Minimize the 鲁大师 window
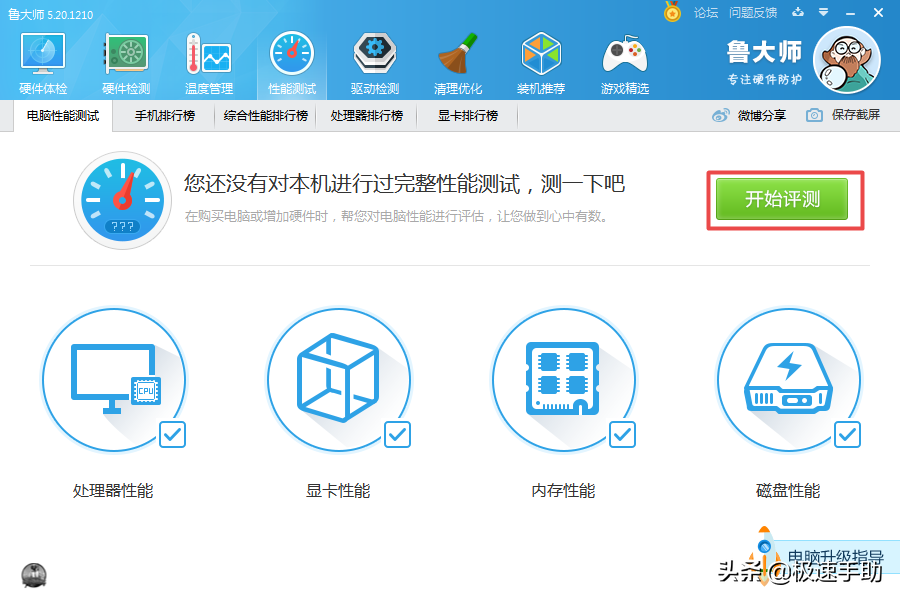Screen dimensions: 900x600 851,13
